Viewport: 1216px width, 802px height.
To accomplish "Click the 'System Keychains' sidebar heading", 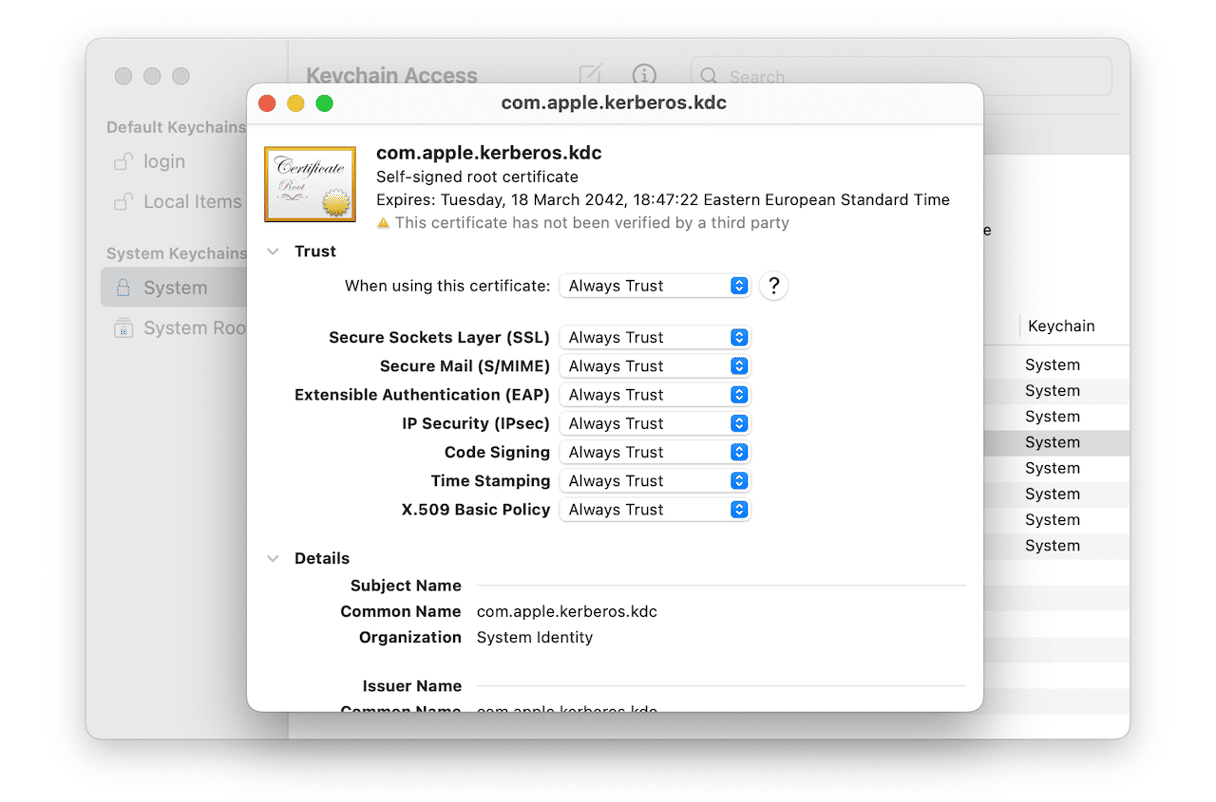I will (176, 254).
